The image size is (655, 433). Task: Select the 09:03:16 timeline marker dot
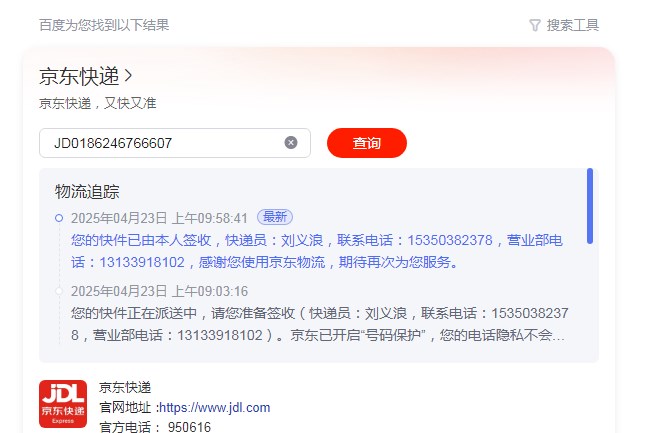click(x=59, y=291)
